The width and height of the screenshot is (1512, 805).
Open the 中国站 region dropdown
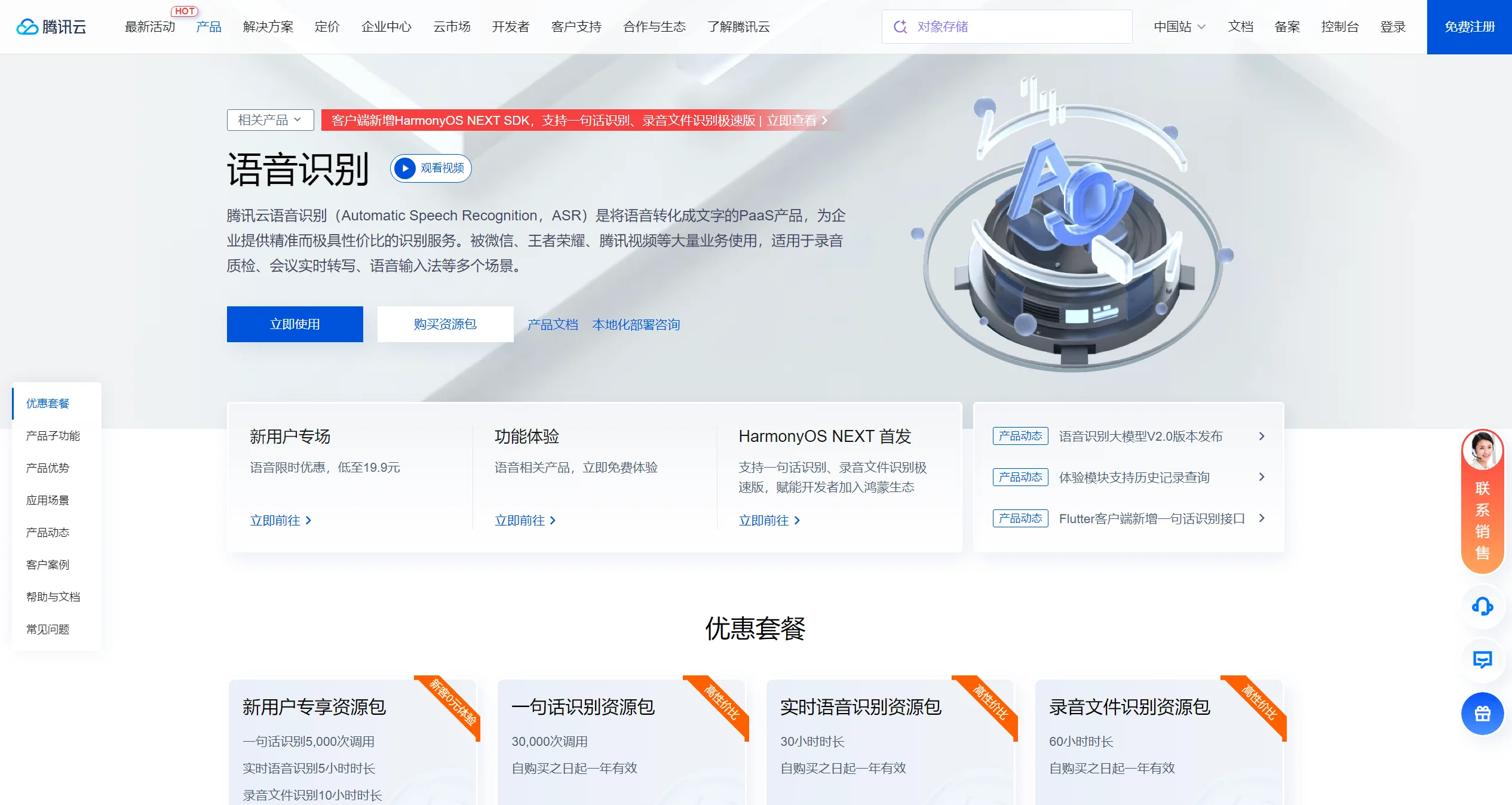coord(1179,27)
